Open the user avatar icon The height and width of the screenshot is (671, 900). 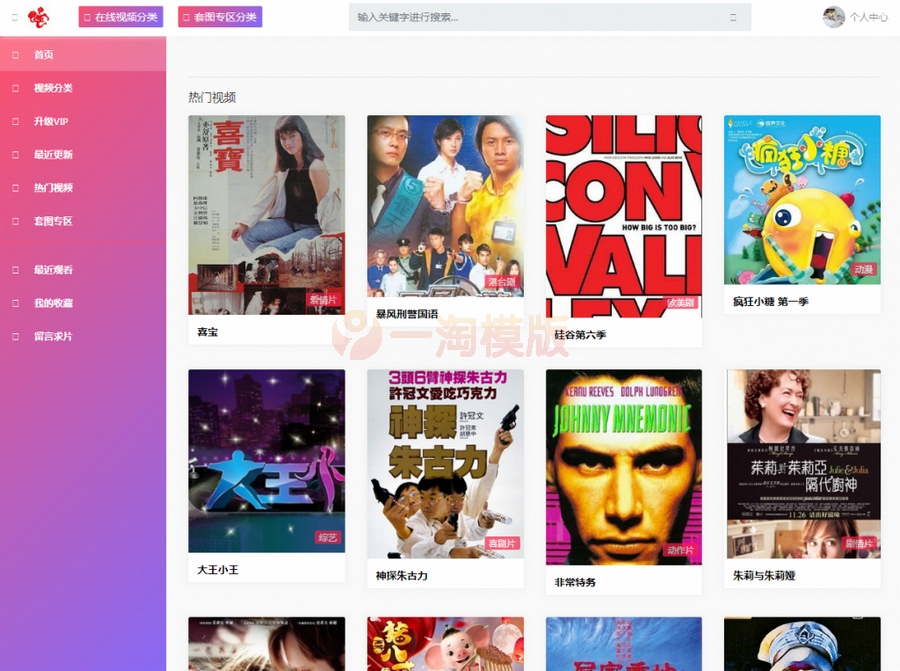(x=833, y=17)
